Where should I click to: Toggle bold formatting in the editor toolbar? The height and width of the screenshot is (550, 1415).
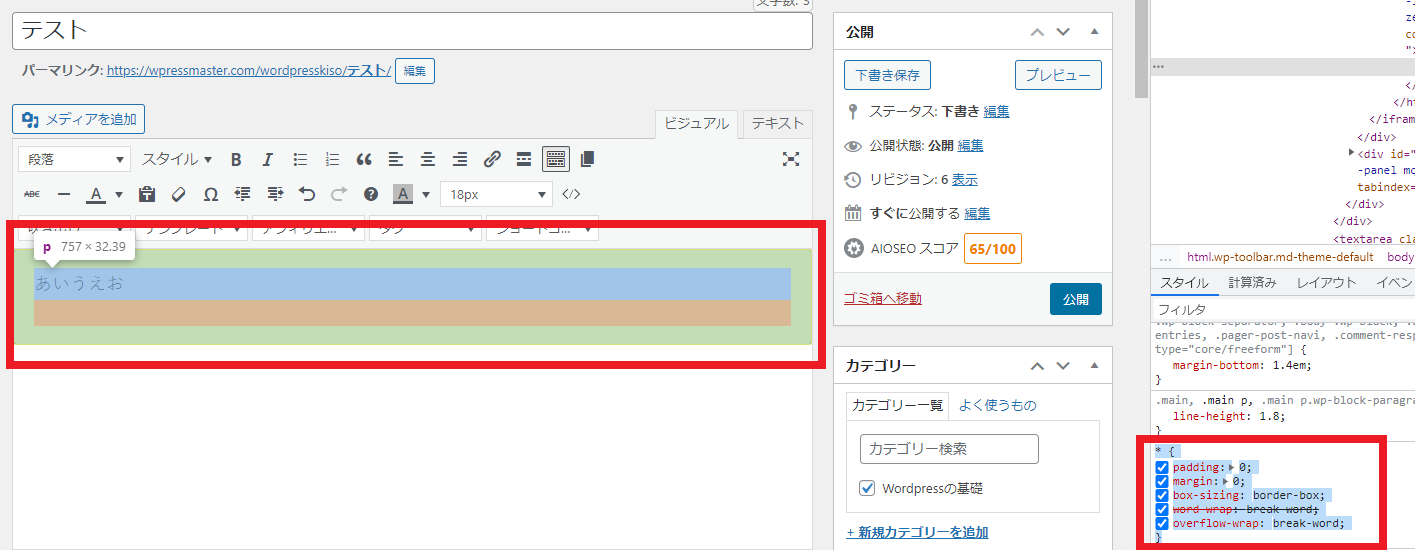coord(236,159)
